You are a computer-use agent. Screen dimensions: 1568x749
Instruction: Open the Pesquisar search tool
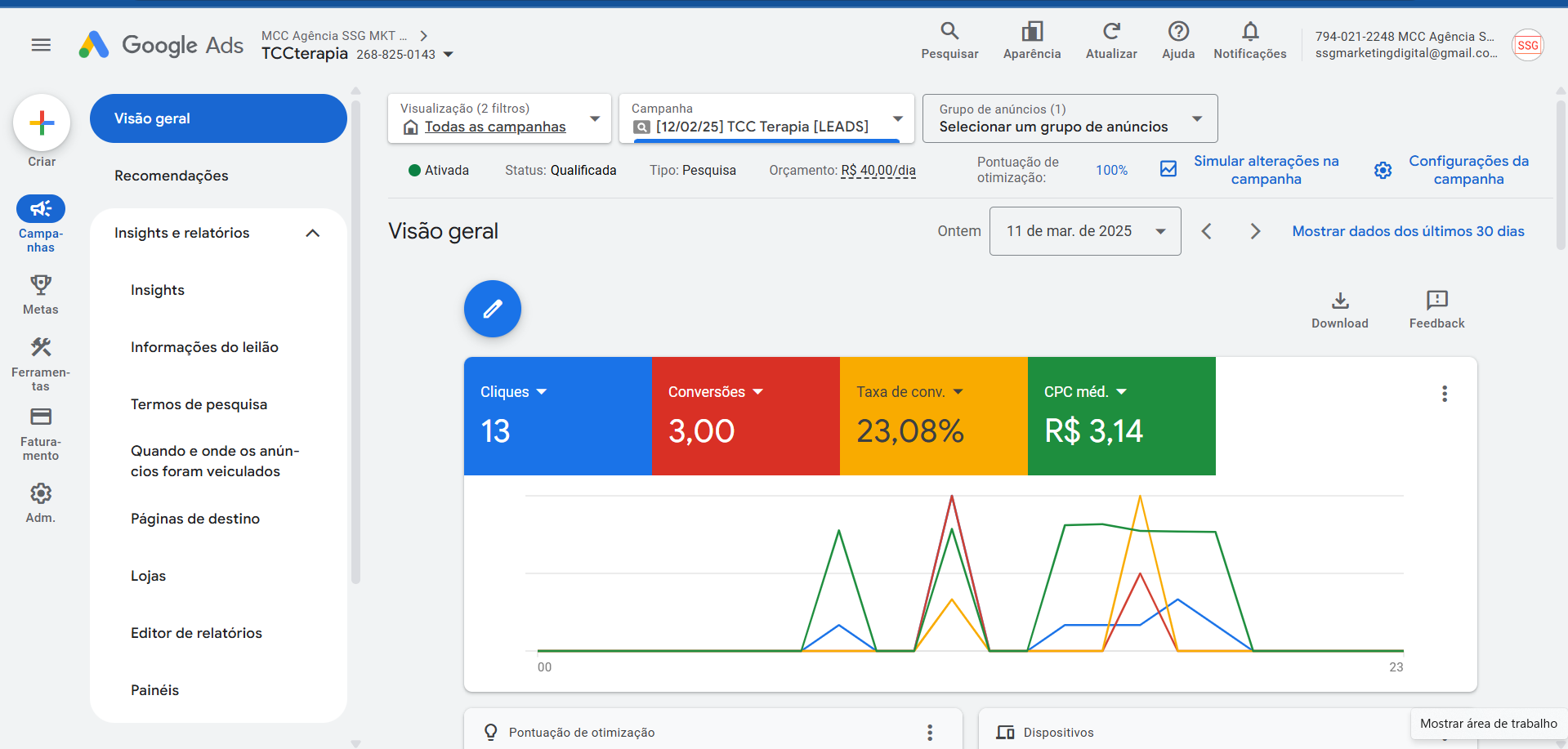click(949, 41)
